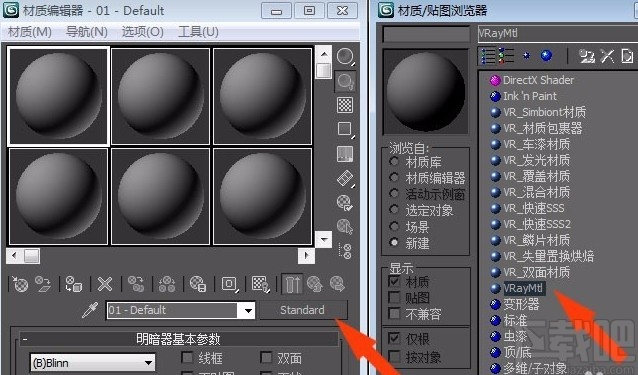Enable the 贴图 display checkbox
This screenshot has height=375, width=638.
coord(394,297)
